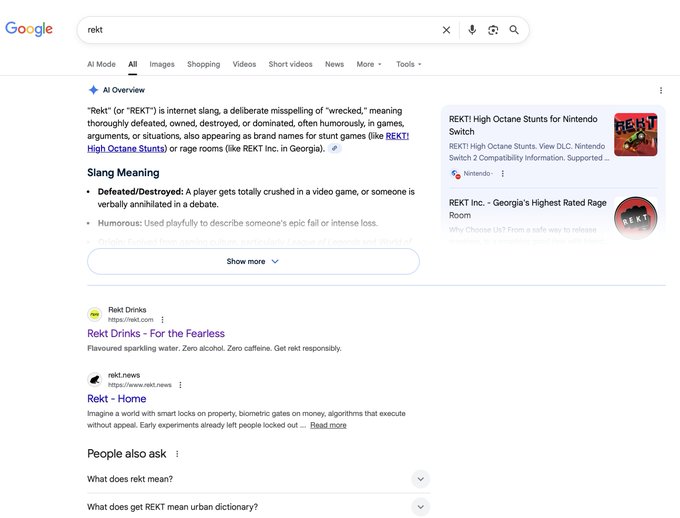680x518 pixels.
Task: Open the More search filters dropdown
Action: pyautogui.click(x=369, y=64)
